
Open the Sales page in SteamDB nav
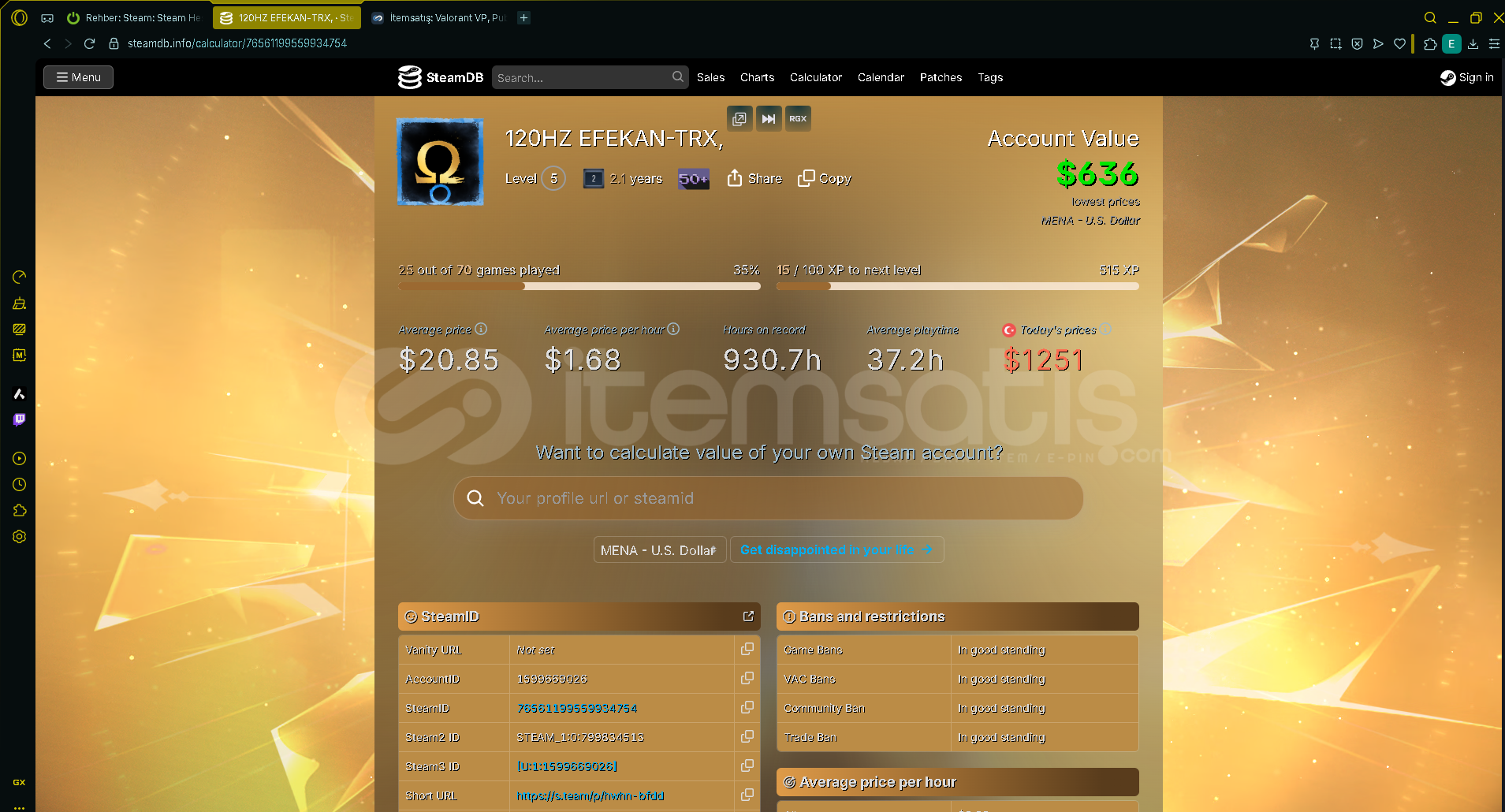710,77
